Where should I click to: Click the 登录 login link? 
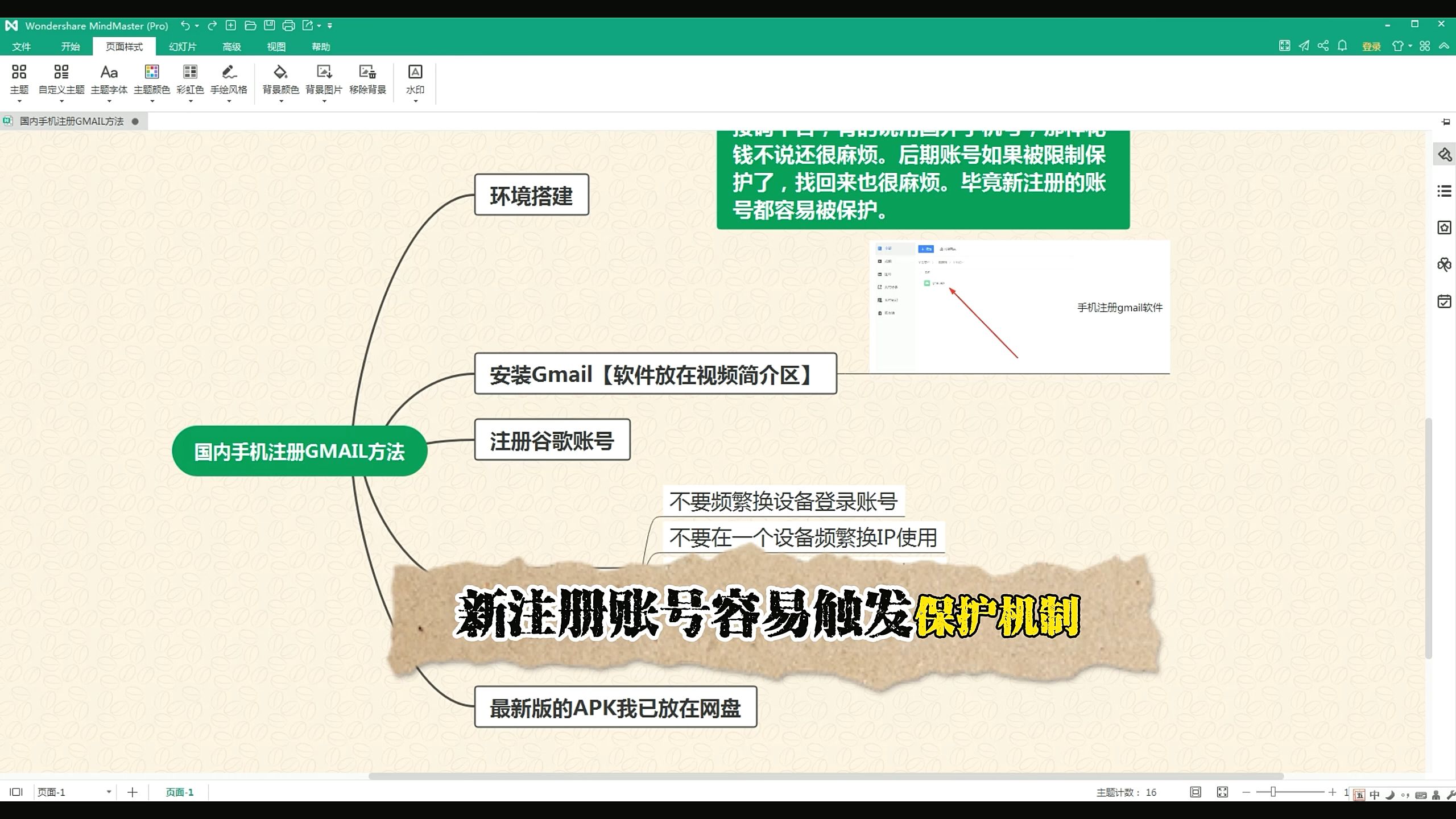tap(1371, 47)
